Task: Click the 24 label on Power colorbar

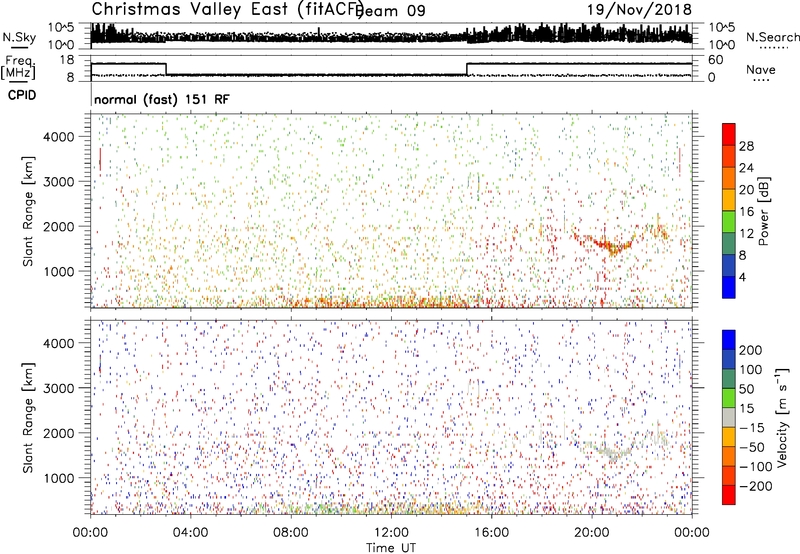Action: [x=746, y=168]
